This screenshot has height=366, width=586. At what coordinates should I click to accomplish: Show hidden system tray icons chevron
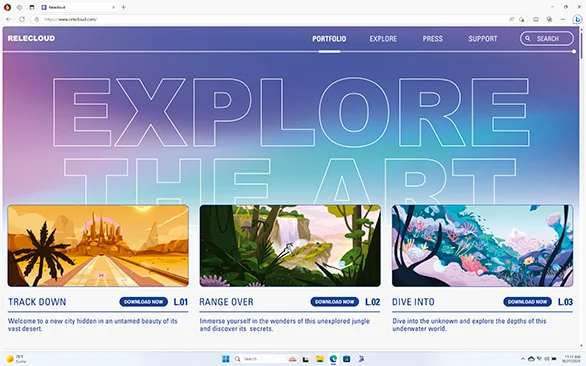point(522,359)
